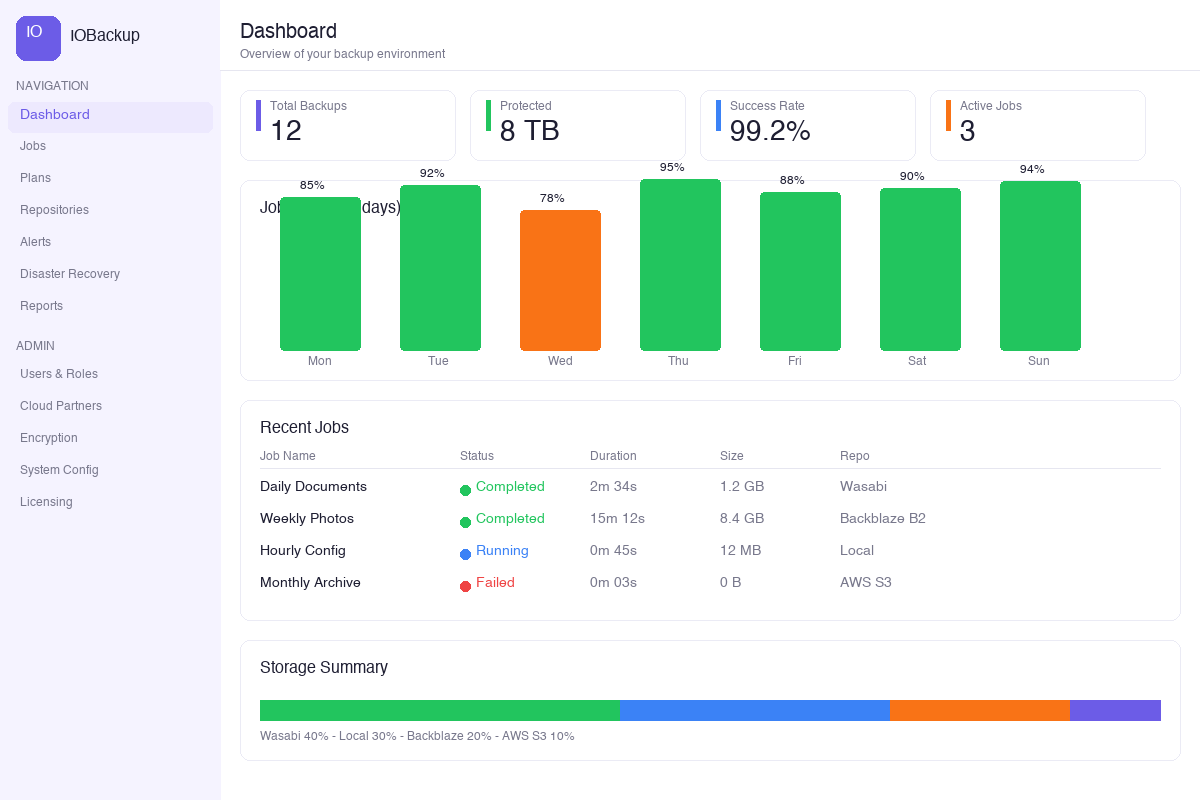
Task: Select Sunday's 94% chart bar
Action: (1040, 266)
